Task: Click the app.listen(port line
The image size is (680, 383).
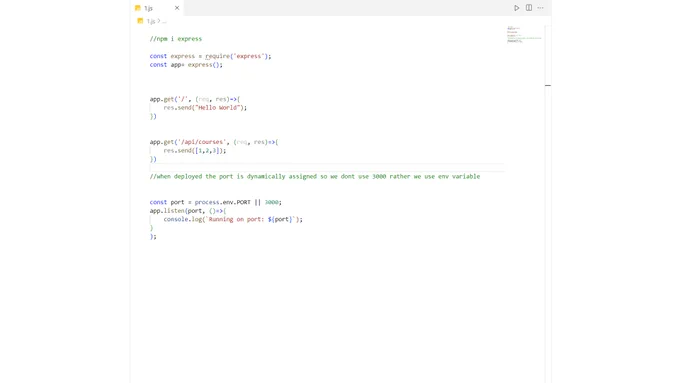Action: click(x=188, y=211)
